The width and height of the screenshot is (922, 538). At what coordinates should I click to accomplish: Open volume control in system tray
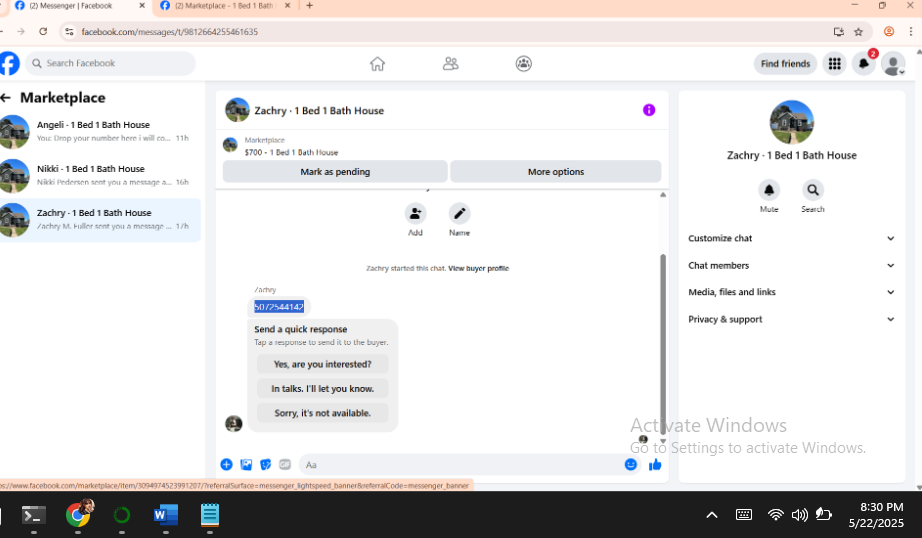799,515
